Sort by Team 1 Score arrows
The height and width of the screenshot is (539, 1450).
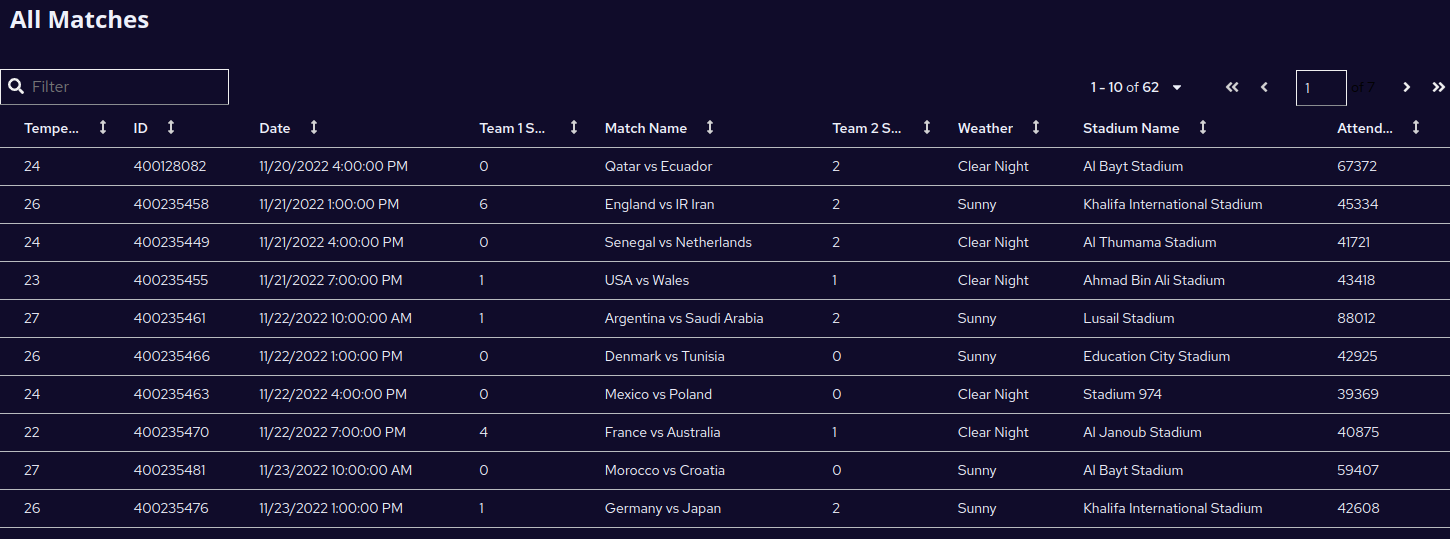click(x=574, y=127)
